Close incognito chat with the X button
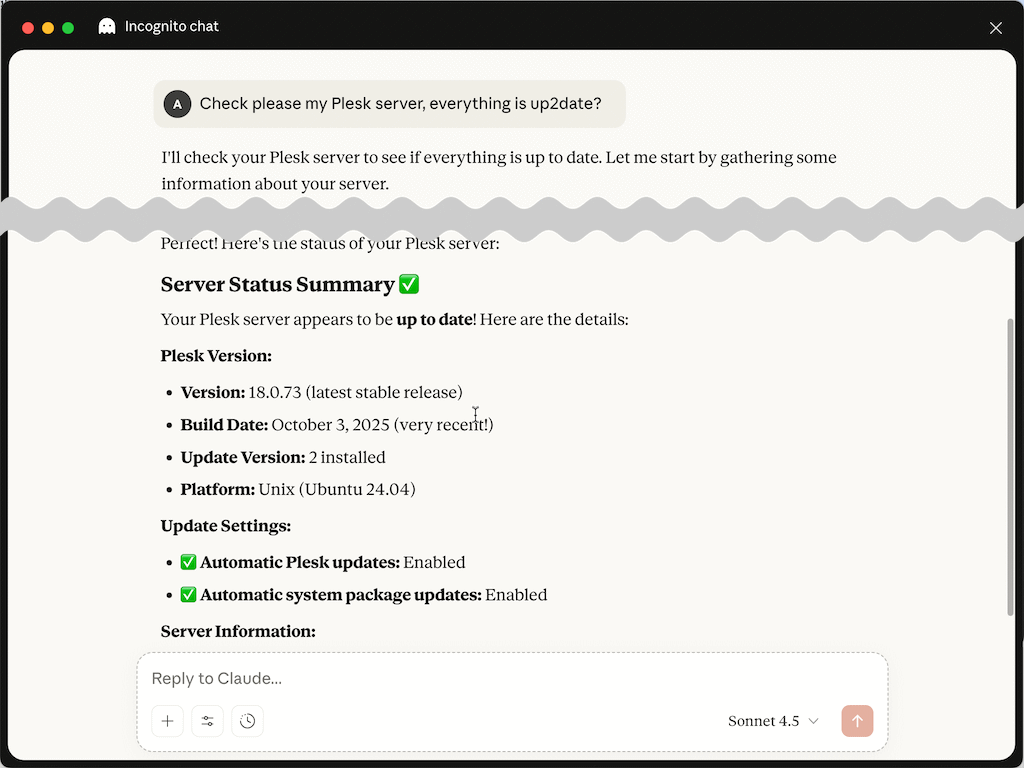Image resolution: width=1024 pixels, height=768 pixels. pos(996,28)
